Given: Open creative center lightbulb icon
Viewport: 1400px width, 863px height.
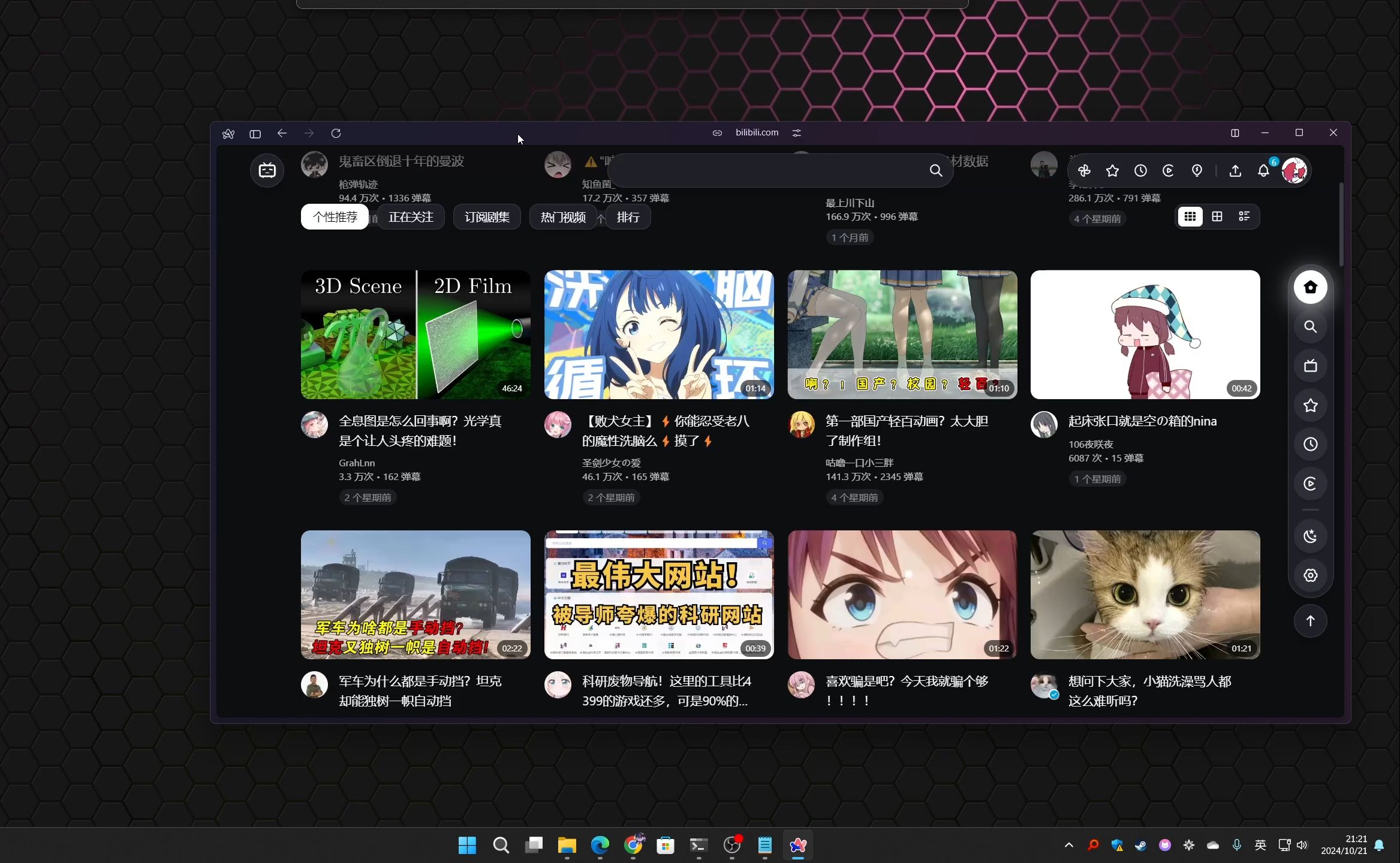Looking at the screenshot, I should pos(1197,171).
